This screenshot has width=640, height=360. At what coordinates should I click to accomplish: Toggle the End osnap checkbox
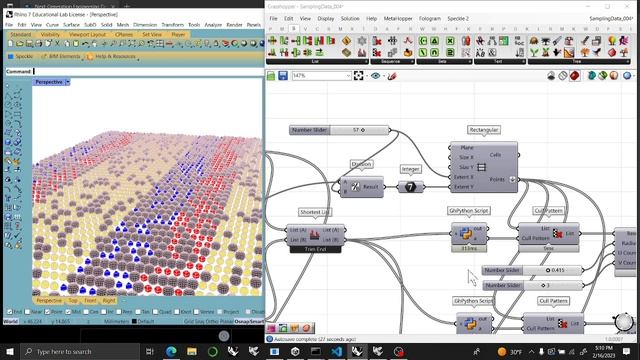[x=10, y=312]
